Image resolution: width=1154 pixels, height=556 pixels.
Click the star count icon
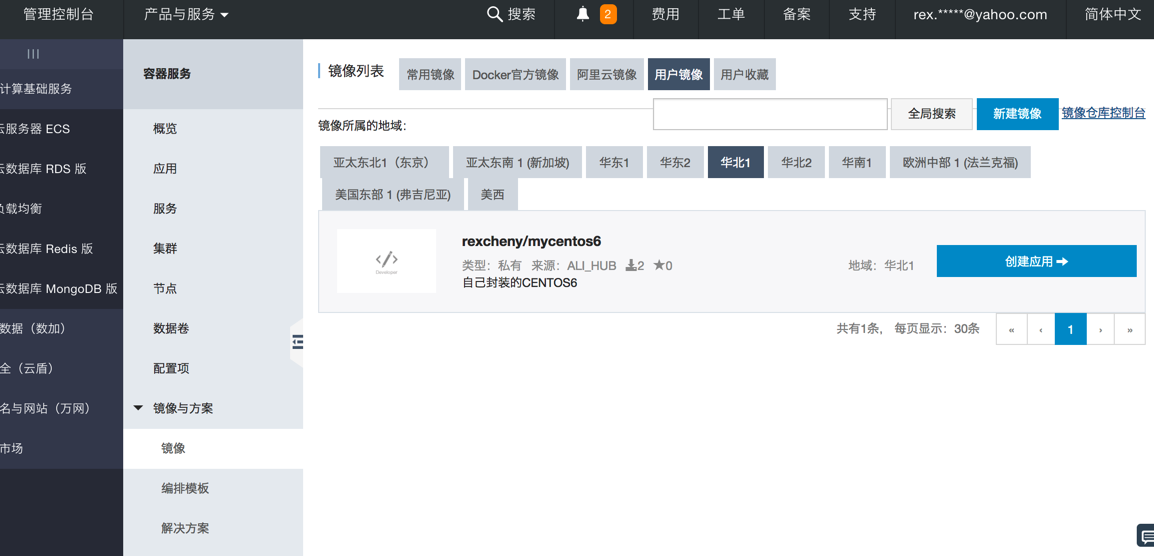[659, 265]
